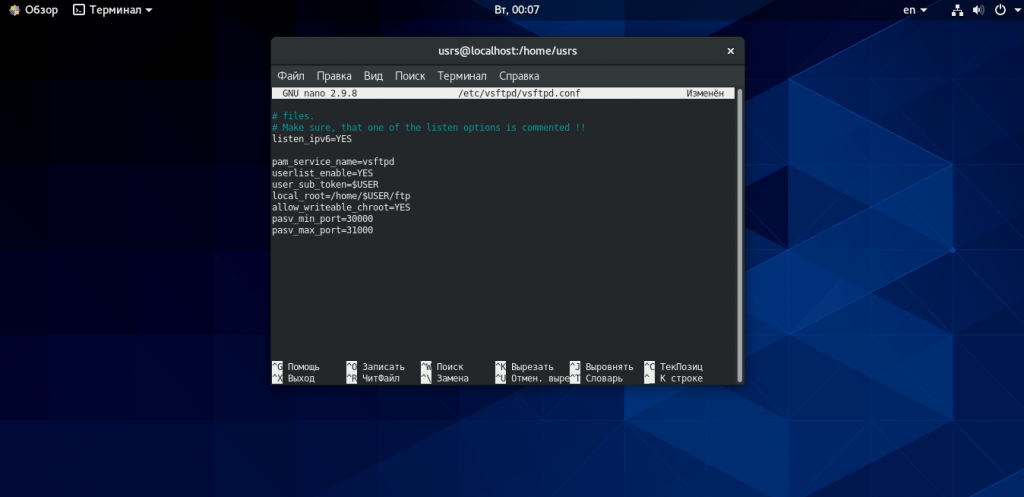Screen dimensions: 1024x497
Task: Click the local_root=/home/$USER/ftp line
Action: [341, 196]
